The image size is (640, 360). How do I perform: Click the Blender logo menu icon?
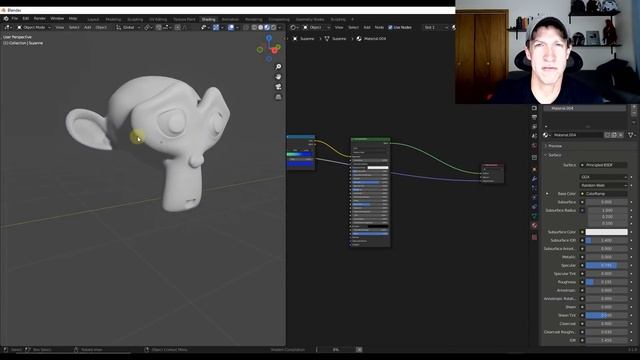pos(6,19)
